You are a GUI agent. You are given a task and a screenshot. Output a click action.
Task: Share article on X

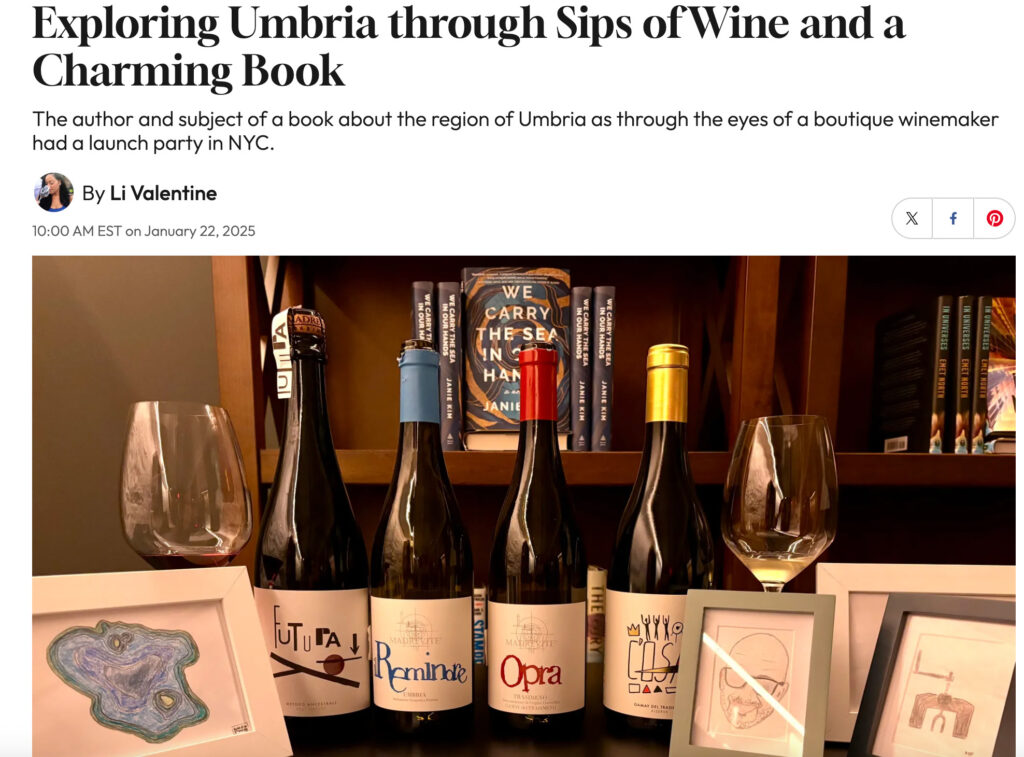pyautogui.click(x=912, y=218)
